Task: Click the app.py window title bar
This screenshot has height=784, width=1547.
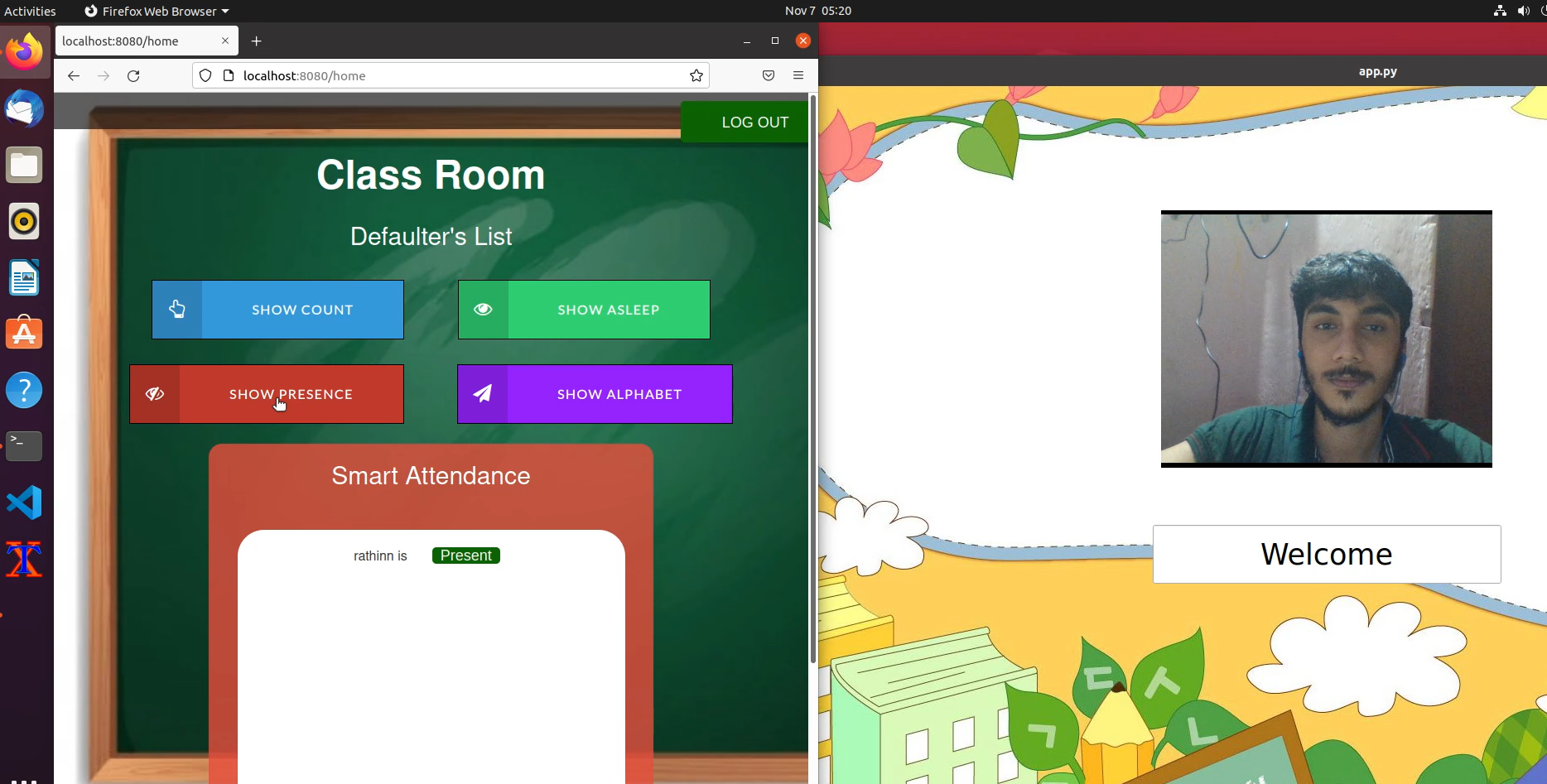Action: [x=1183, y=71]
